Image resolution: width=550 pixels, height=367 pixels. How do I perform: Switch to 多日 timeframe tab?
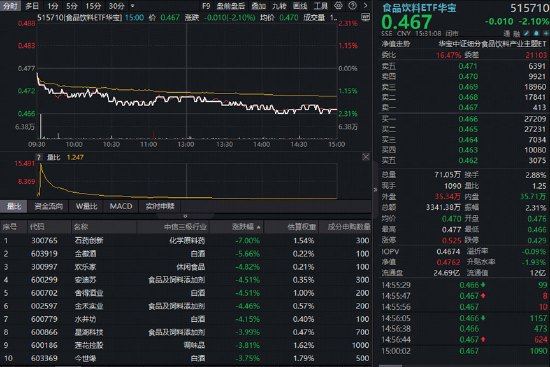(32, 6)
